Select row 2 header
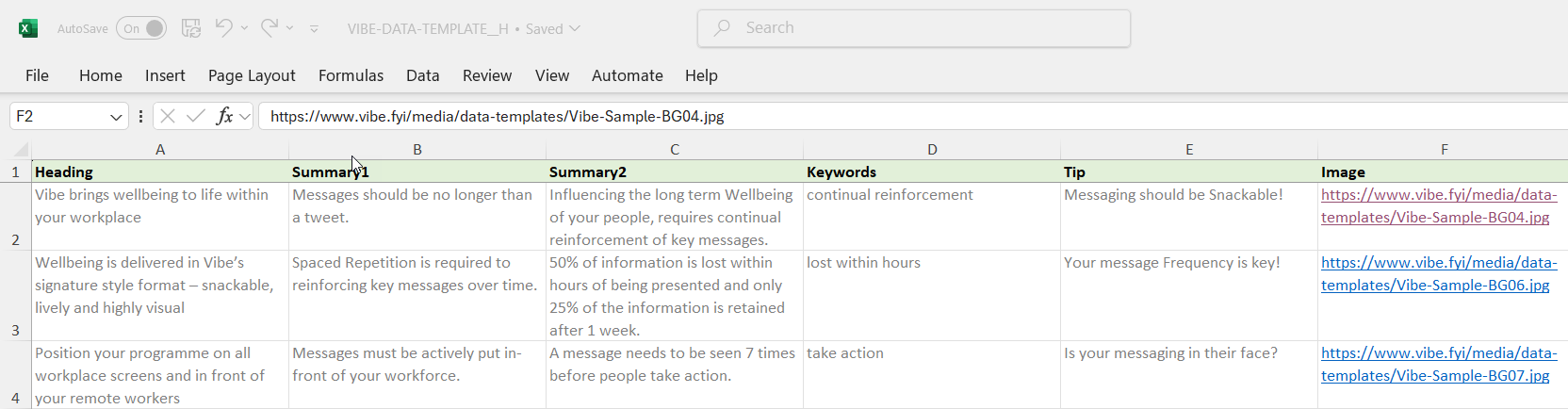Viewport: 1568px width, 409px height. 15,217
